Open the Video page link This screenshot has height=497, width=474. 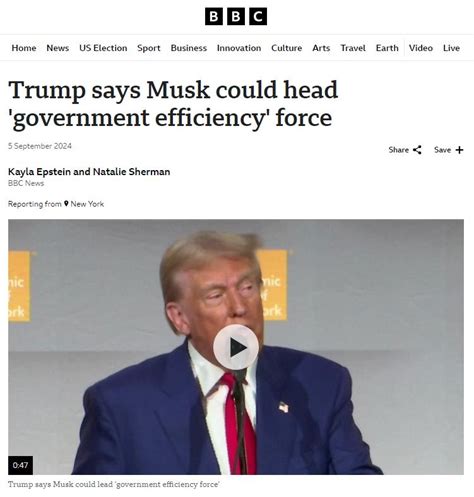(x=421, y=48)
